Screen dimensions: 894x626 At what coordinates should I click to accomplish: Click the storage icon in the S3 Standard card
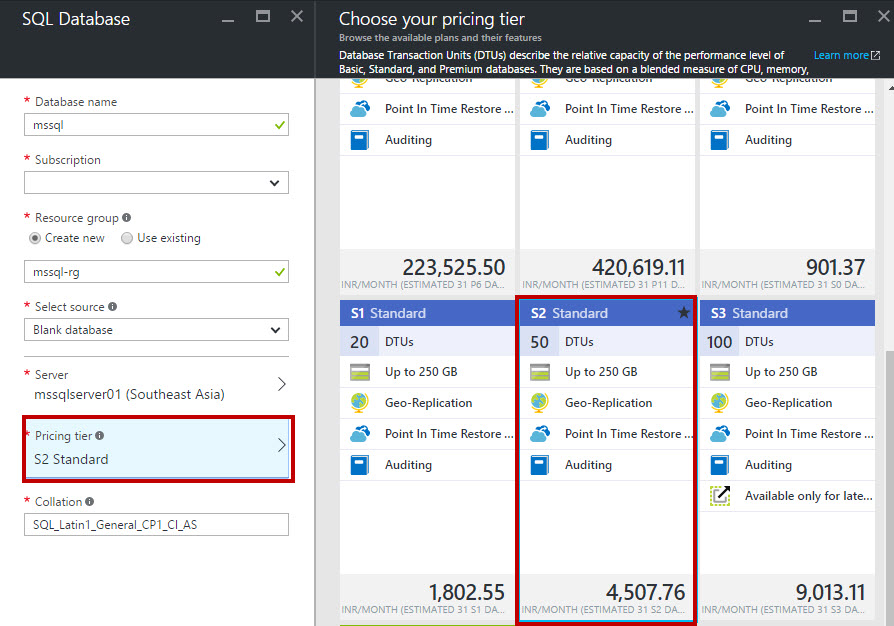(720, 372)
